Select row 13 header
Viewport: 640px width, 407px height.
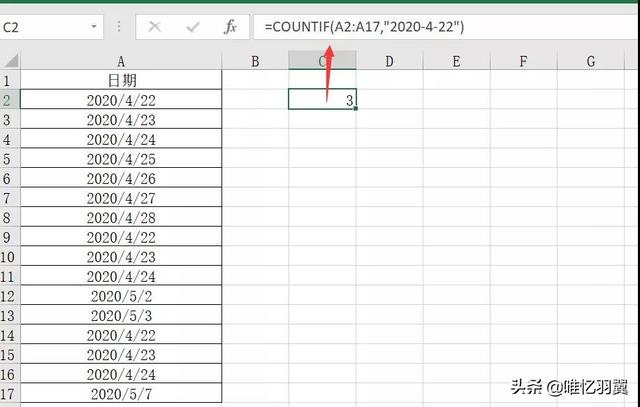9,315
